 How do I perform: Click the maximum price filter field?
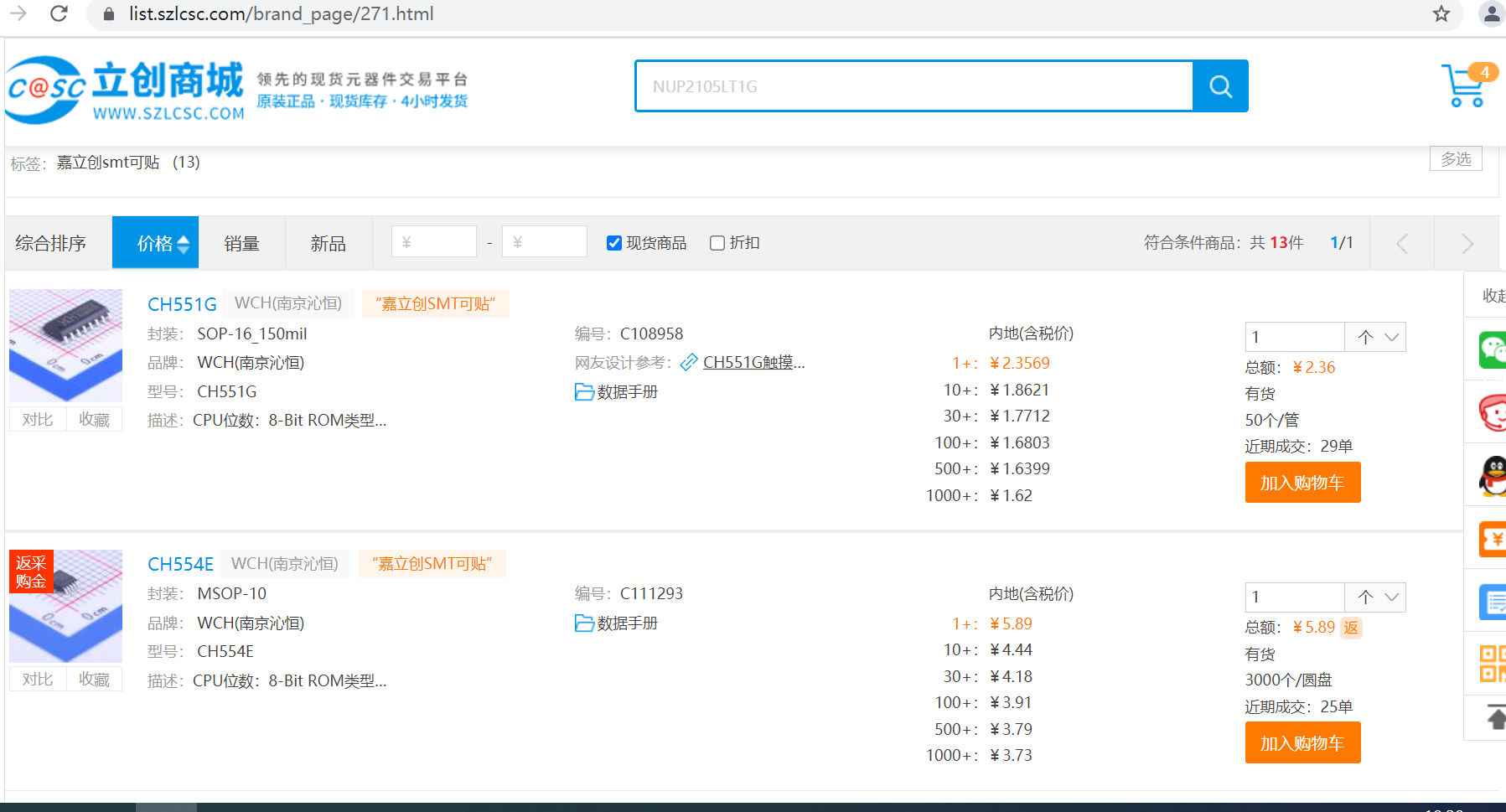545,242
